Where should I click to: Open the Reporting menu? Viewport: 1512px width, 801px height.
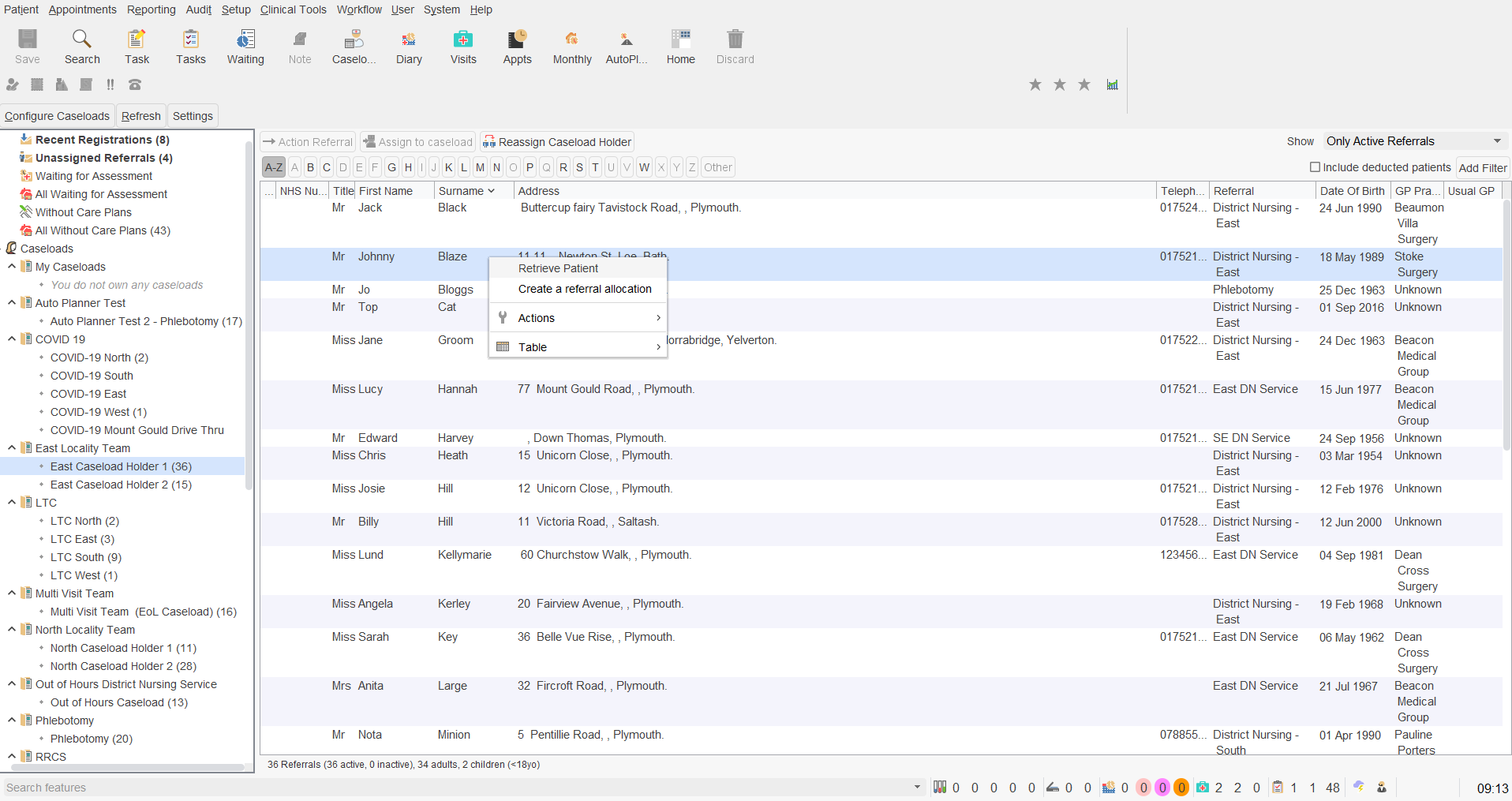pyautogui.click(x=152, y=9)
